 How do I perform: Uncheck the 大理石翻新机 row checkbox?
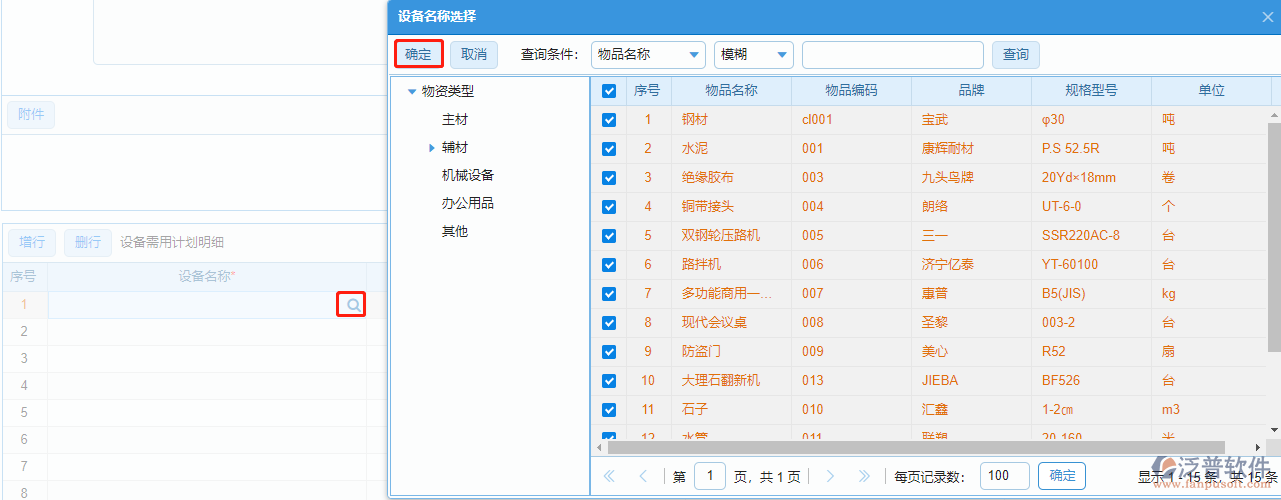[609, 381]
